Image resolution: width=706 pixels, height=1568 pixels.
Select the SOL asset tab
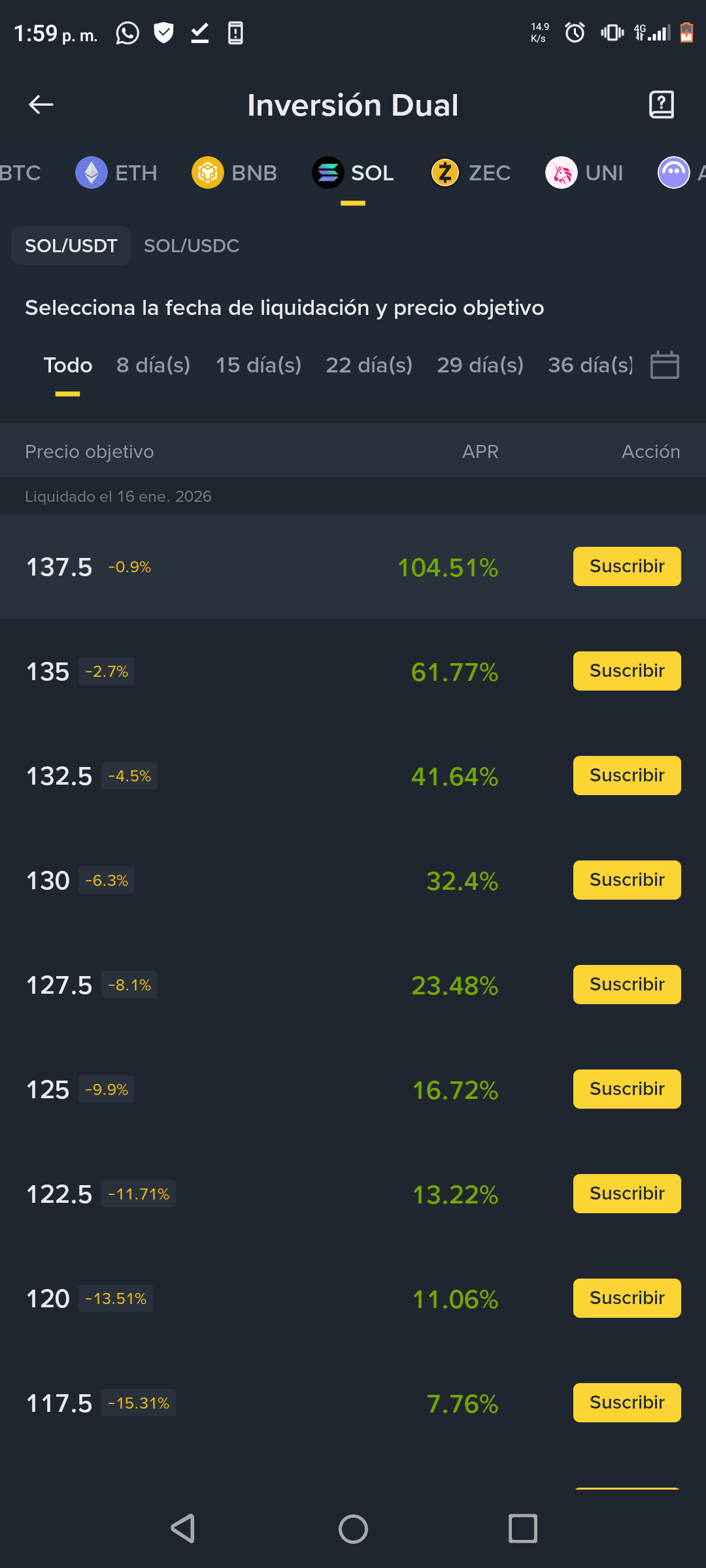coord(354,173)
